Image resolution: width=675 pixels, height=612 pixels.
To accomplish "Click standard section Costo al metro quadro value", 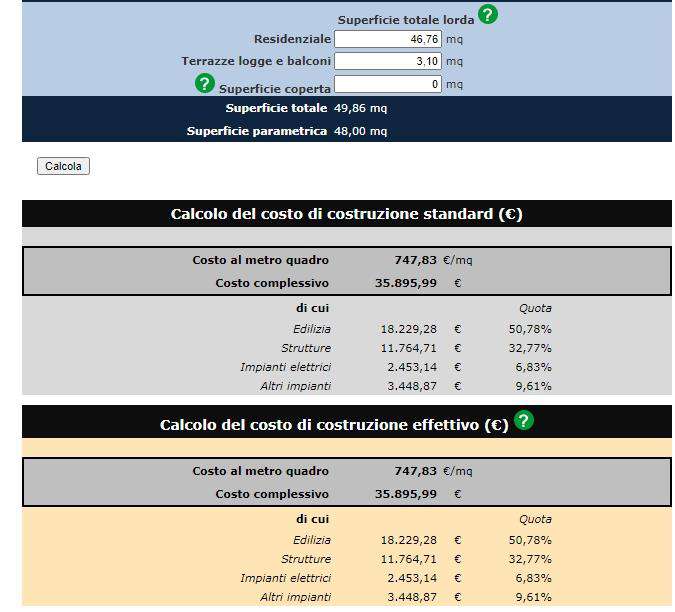I will [415, 260].
